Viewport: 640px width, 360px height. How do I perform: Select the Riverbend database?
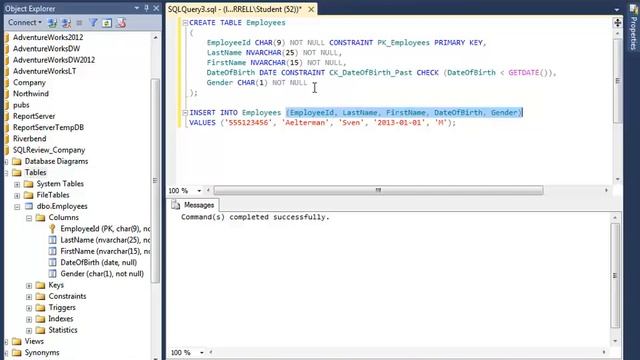click(29, 139)
